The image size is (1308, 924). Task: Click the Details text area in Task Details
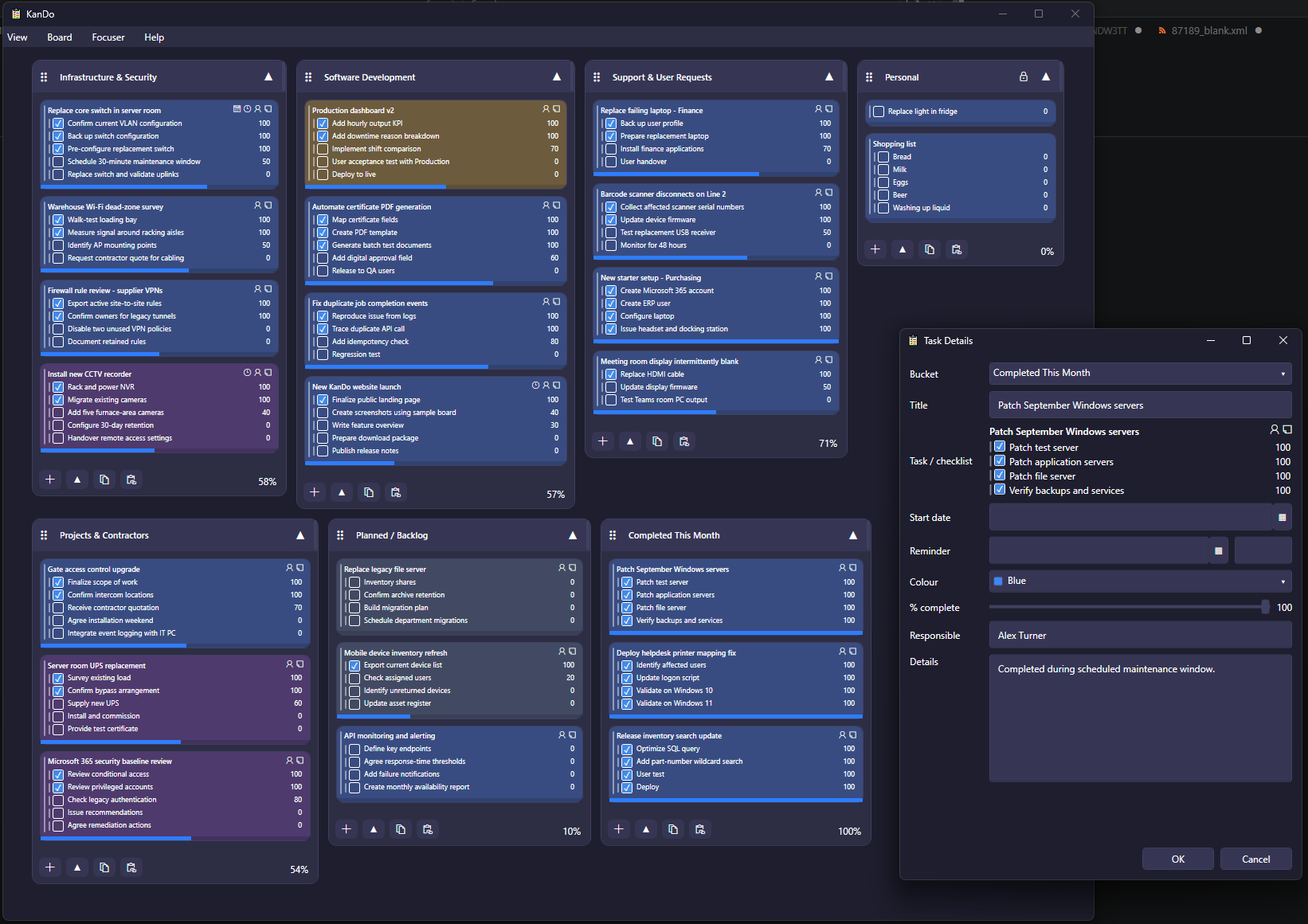1141,718
